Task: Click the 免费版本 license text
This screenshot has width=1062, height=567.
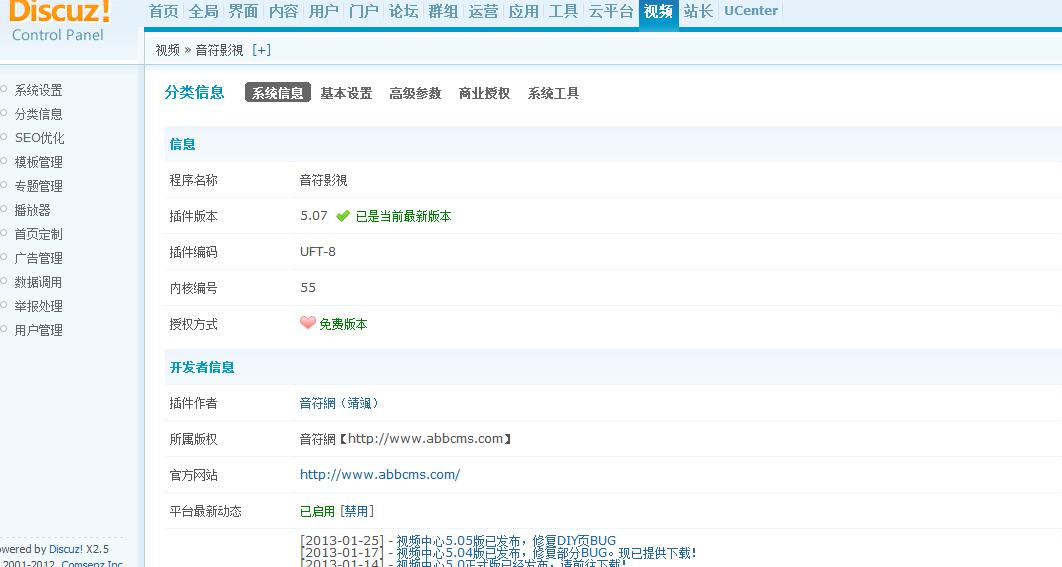Action: pos(343,324)
